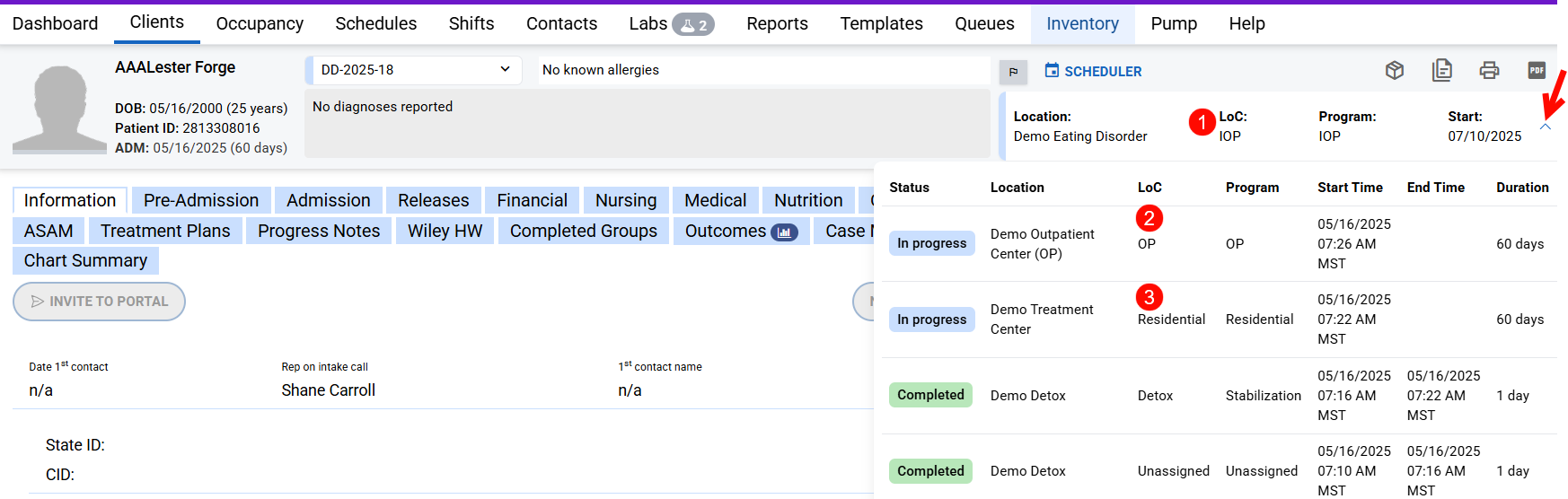Open the Treatment Plans tab
The width and height of the screenshot is (1568, 499).
pyautogui.click(x=165, y=231)
